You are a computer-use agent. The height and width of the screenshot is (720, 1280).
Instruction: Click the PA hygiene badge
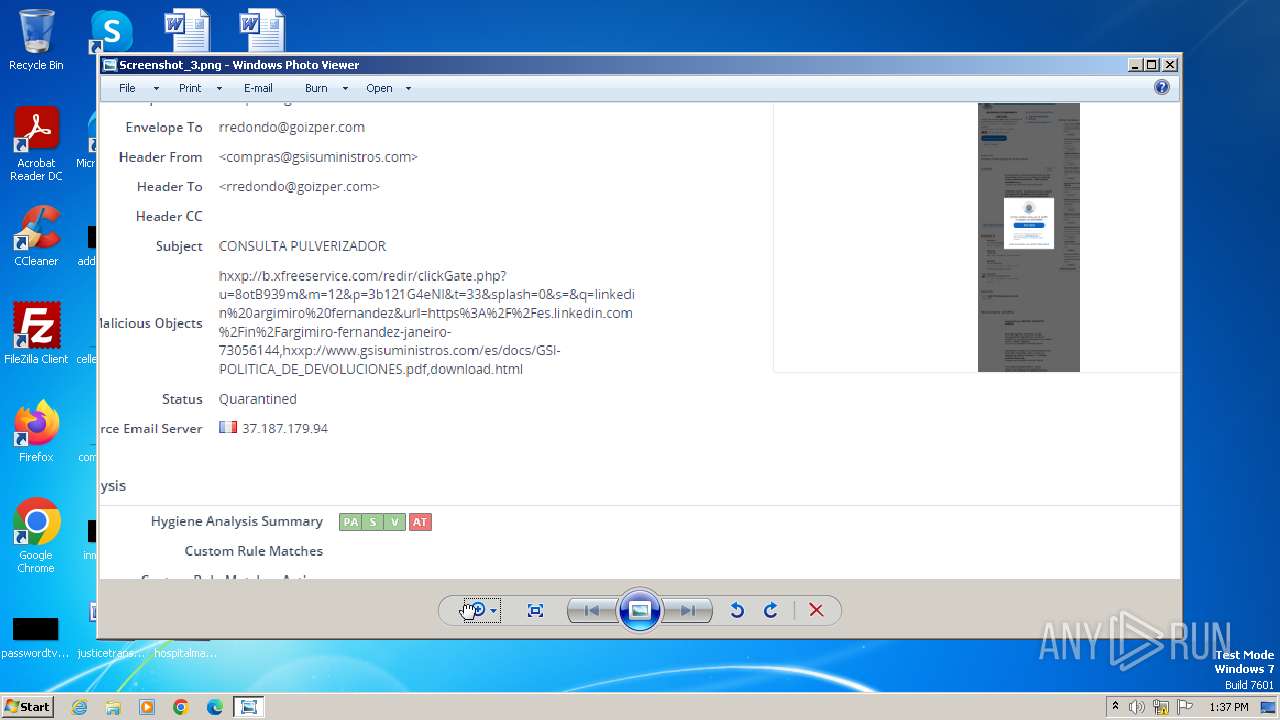tap(350, 522)
